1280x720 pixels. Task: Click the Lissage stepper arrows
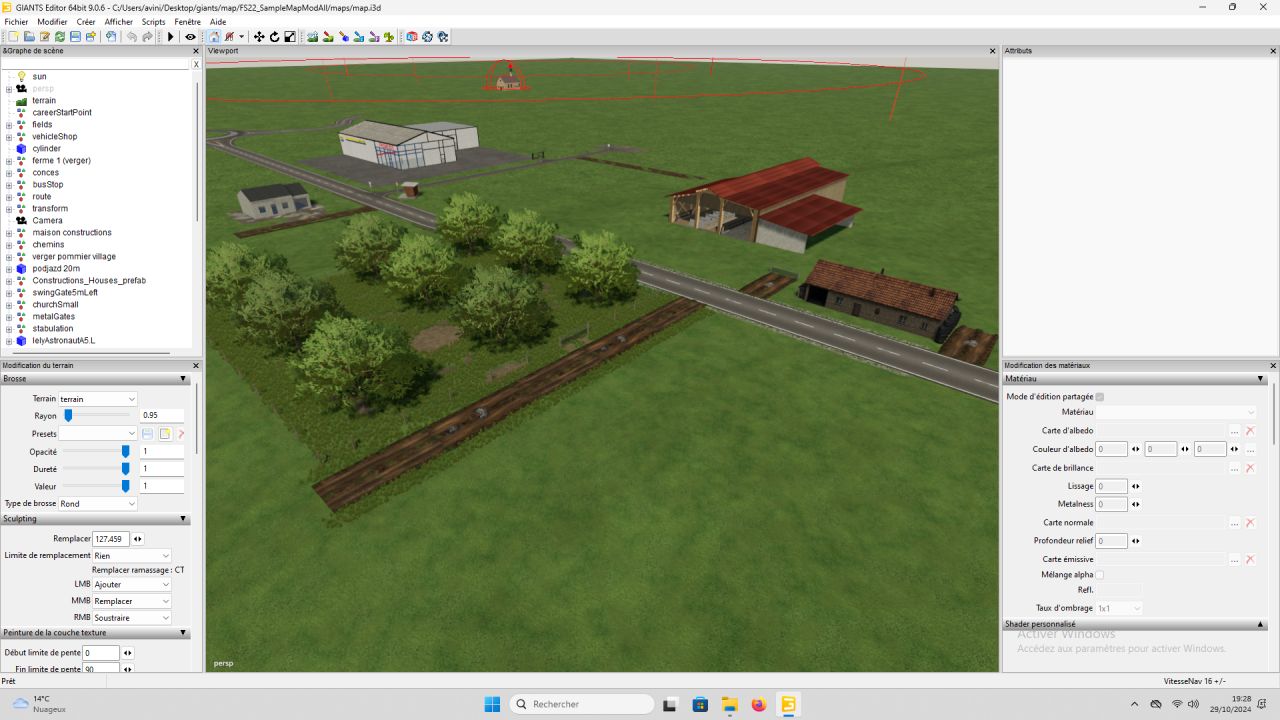tap(1136, 486)
